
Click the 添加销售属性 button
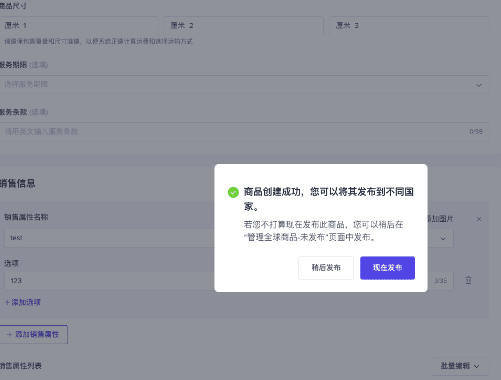[x=33, y=334]
